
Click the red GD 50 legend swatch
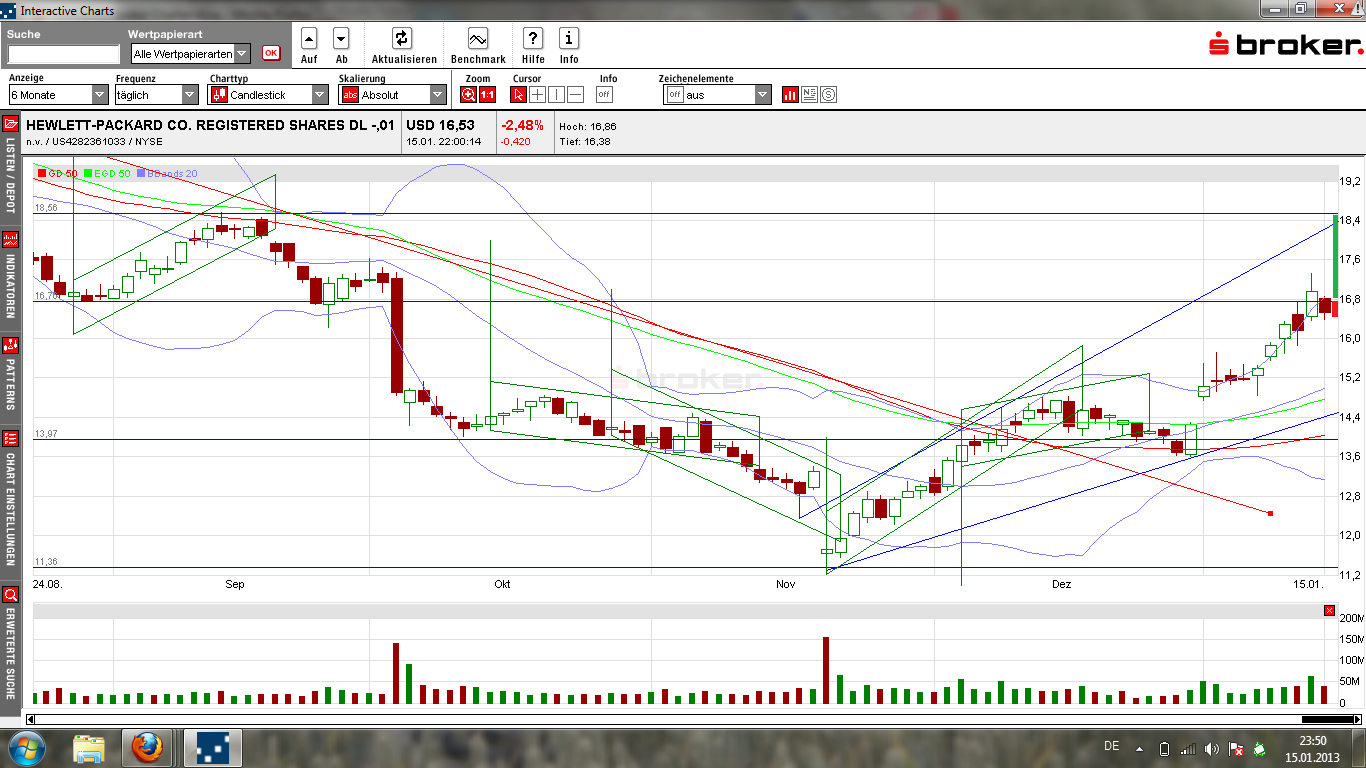click(41, 174)
